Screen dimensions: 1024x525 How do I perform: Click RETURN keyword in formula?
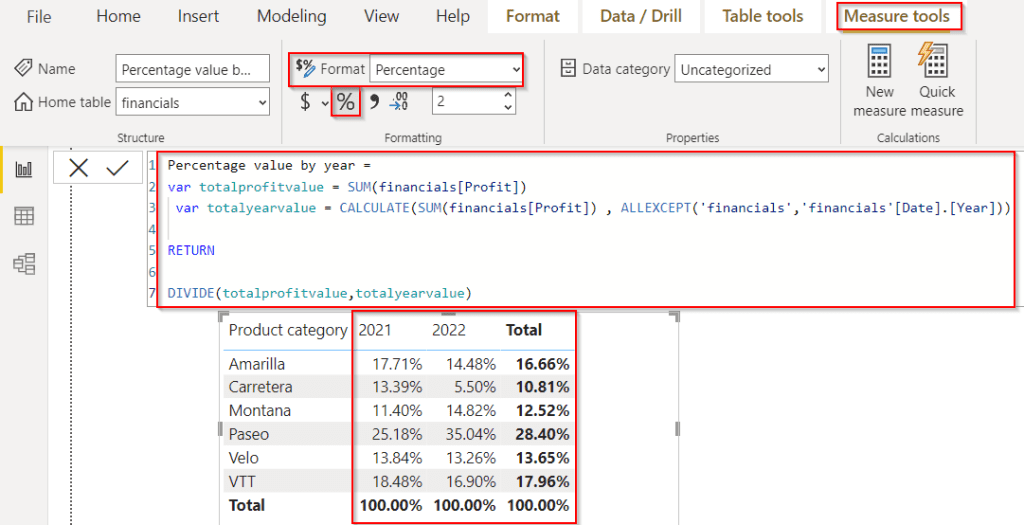[191, 250]
